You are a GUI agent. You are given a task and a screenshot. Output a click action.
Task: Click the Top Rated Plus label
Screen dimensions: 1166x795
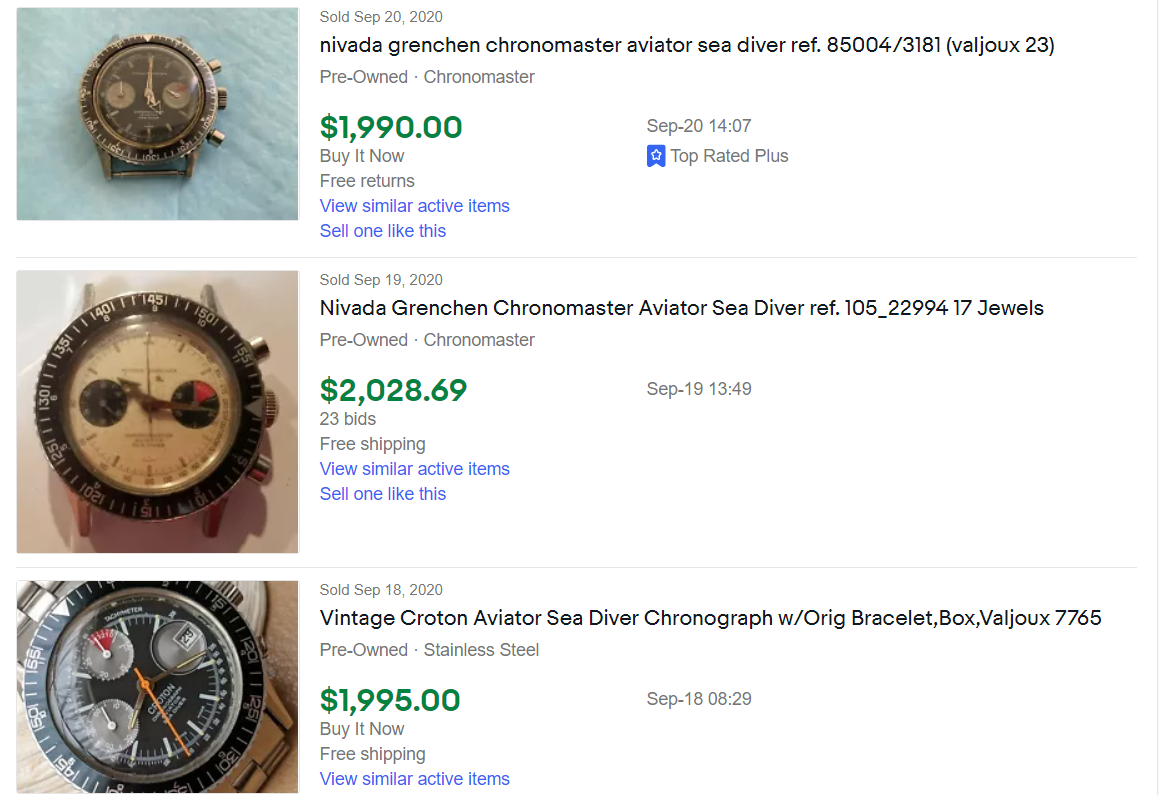(x=729, y=156)
